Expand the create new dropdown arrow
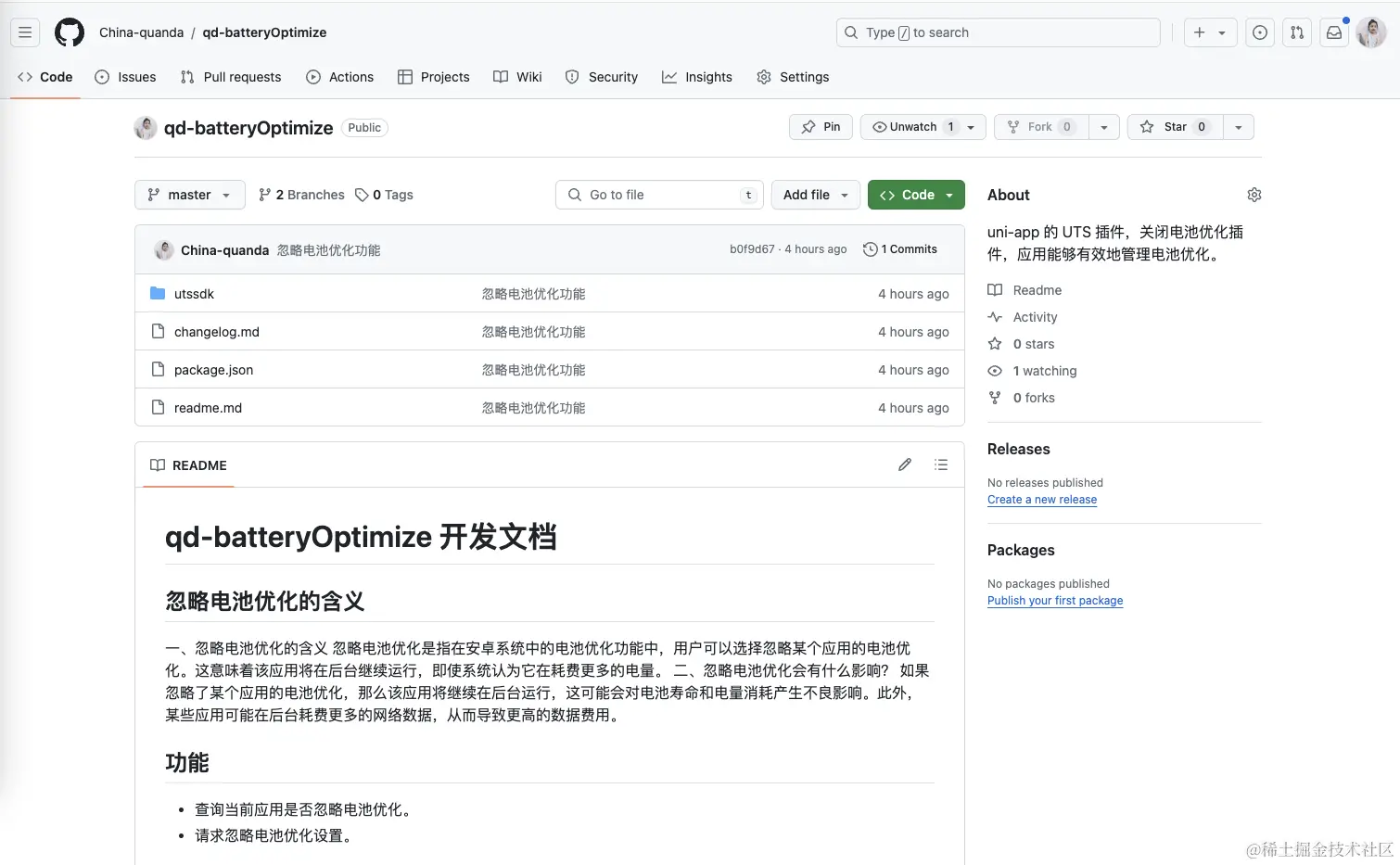 click(1222, 32)
